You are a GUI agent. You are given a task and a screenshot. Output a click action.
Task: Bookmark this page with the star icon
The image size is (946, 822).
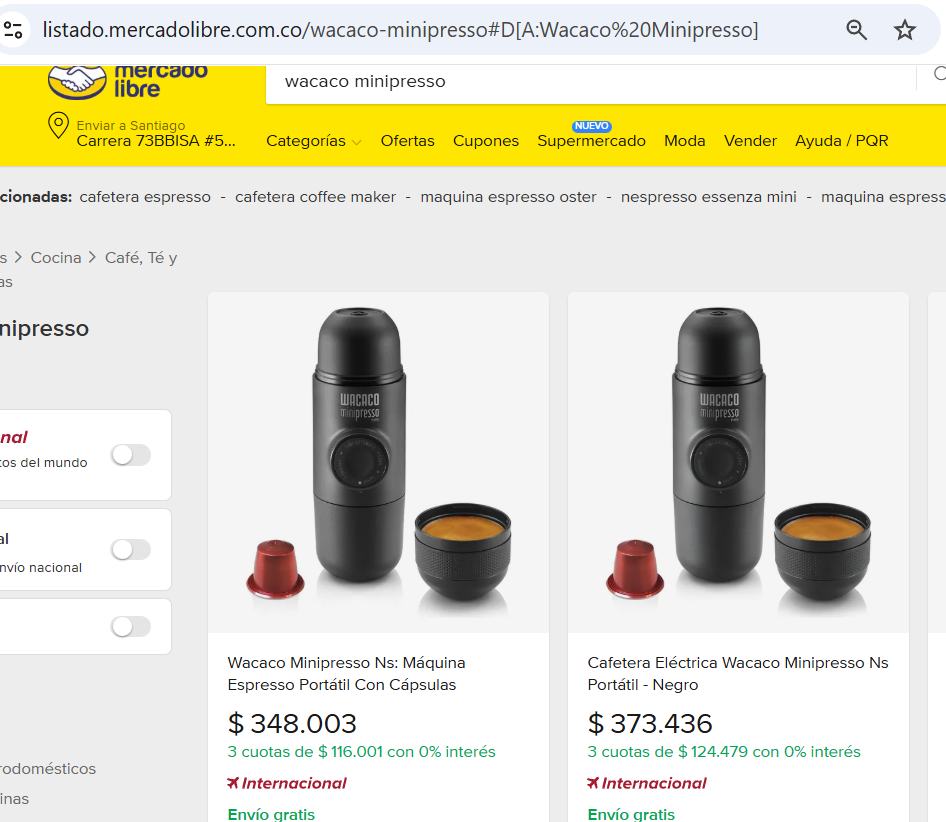(905, 30)
